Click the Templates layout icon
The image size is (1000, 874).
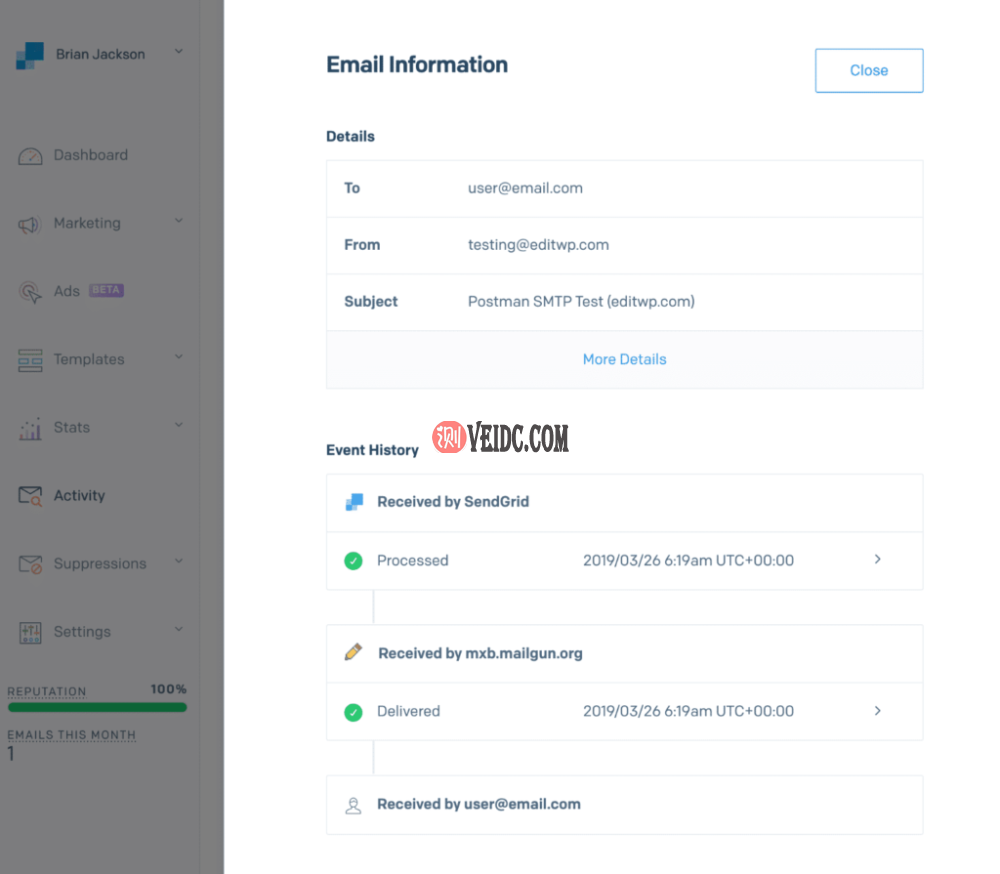coord(30,360)
